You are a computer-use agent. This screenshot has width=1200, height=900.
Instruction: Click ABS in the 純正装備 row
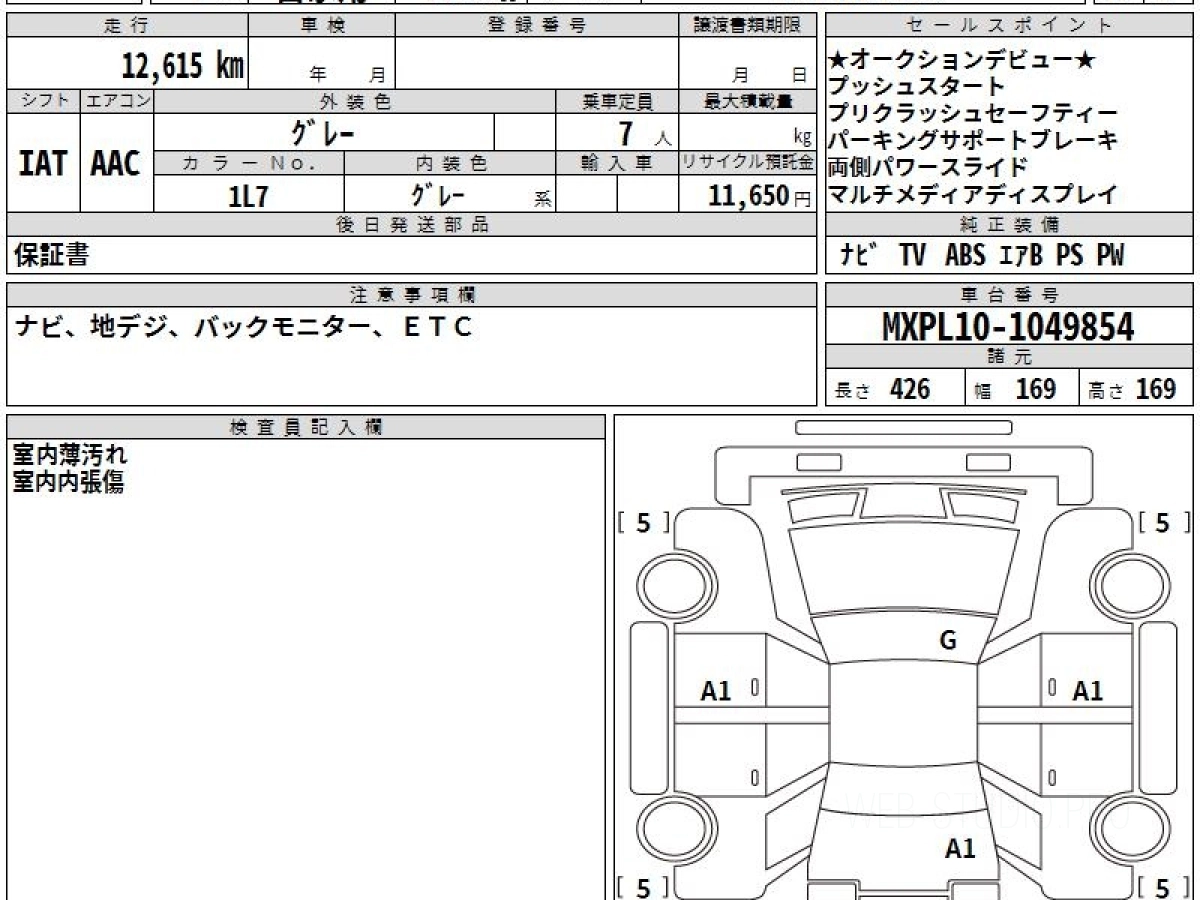pos(965,256)
